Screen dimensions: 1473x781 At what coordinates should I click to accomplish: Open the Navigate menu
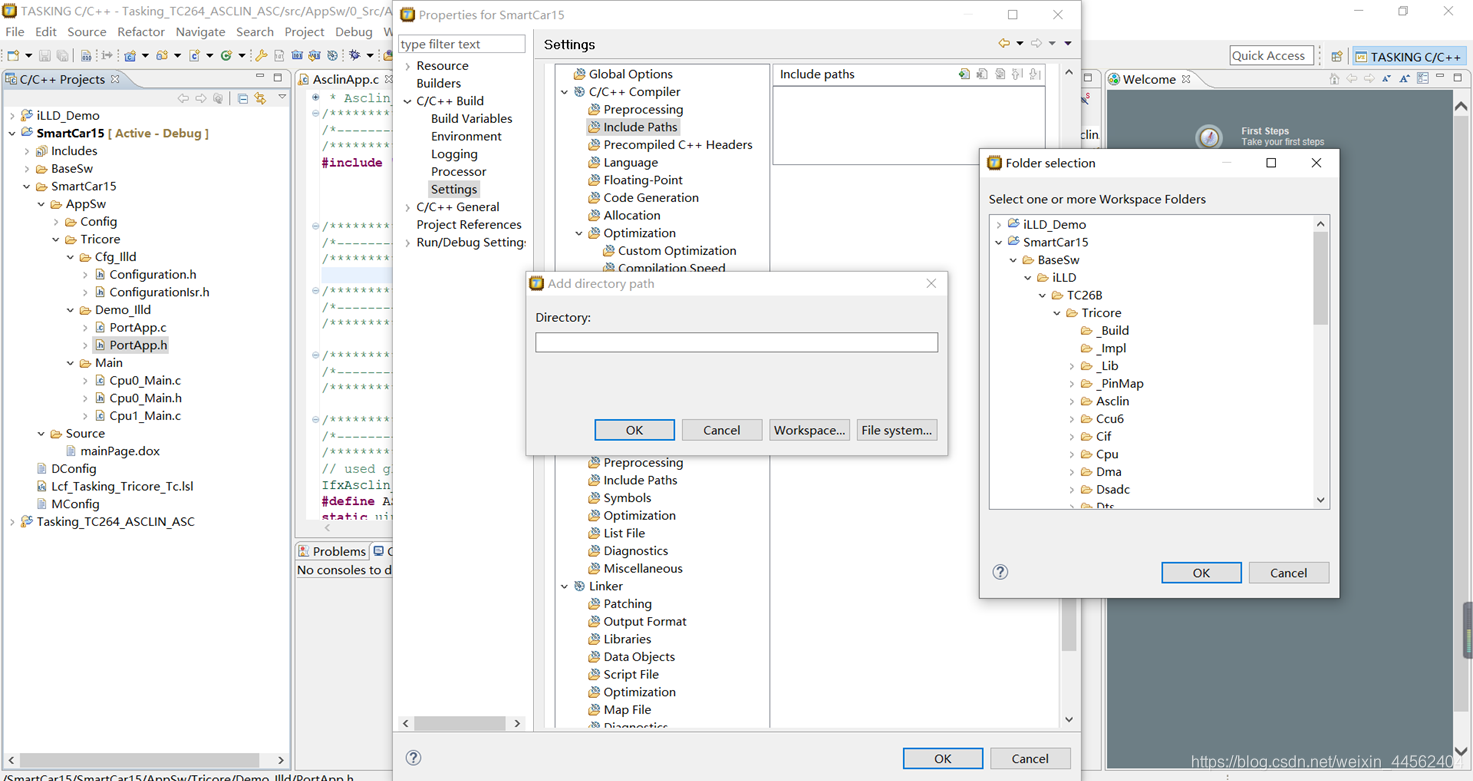(200, 32)
